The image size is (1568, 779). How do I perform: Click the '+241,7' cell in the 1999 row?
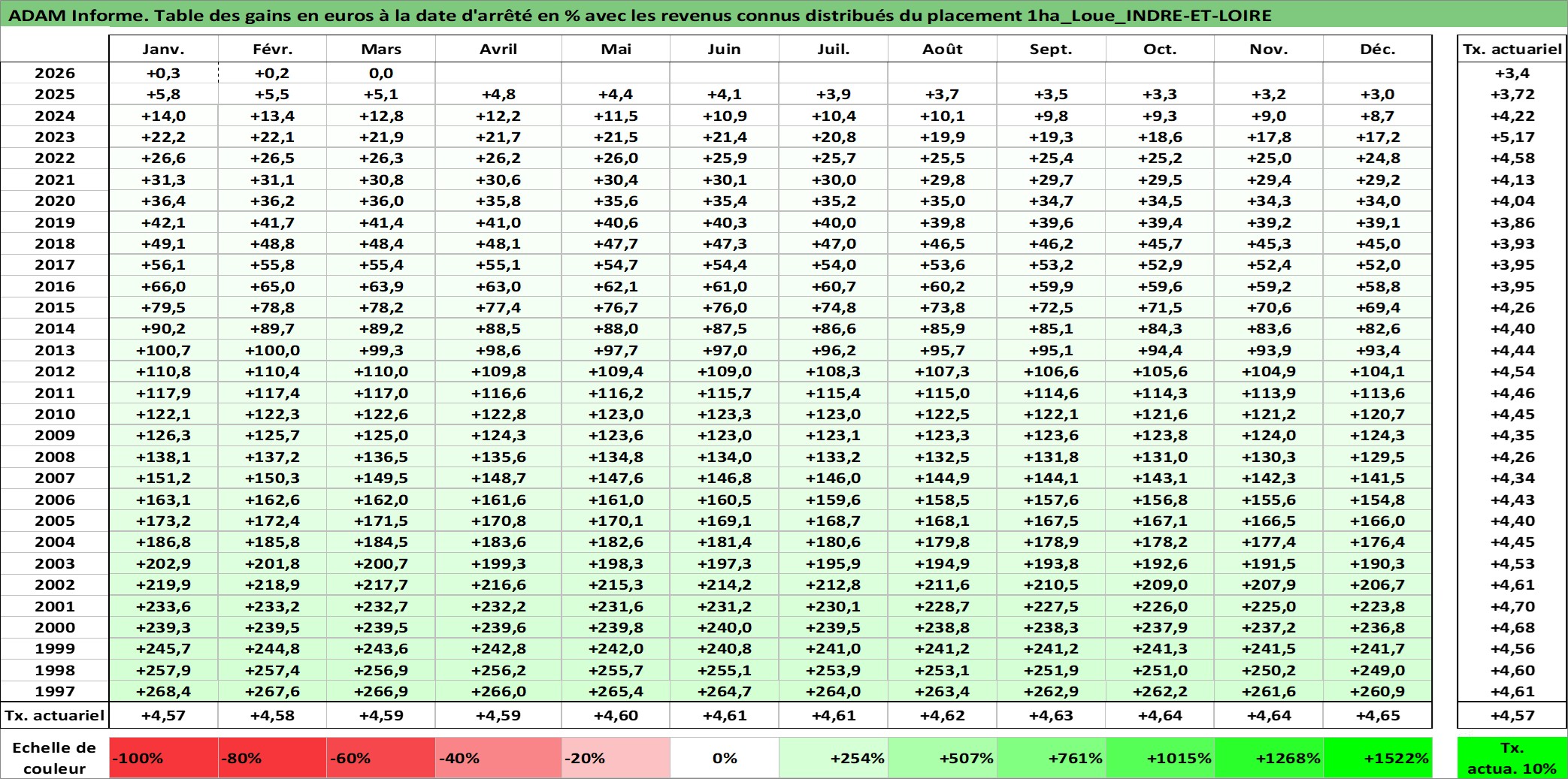pyautogui.click(x=1378, y=648)
